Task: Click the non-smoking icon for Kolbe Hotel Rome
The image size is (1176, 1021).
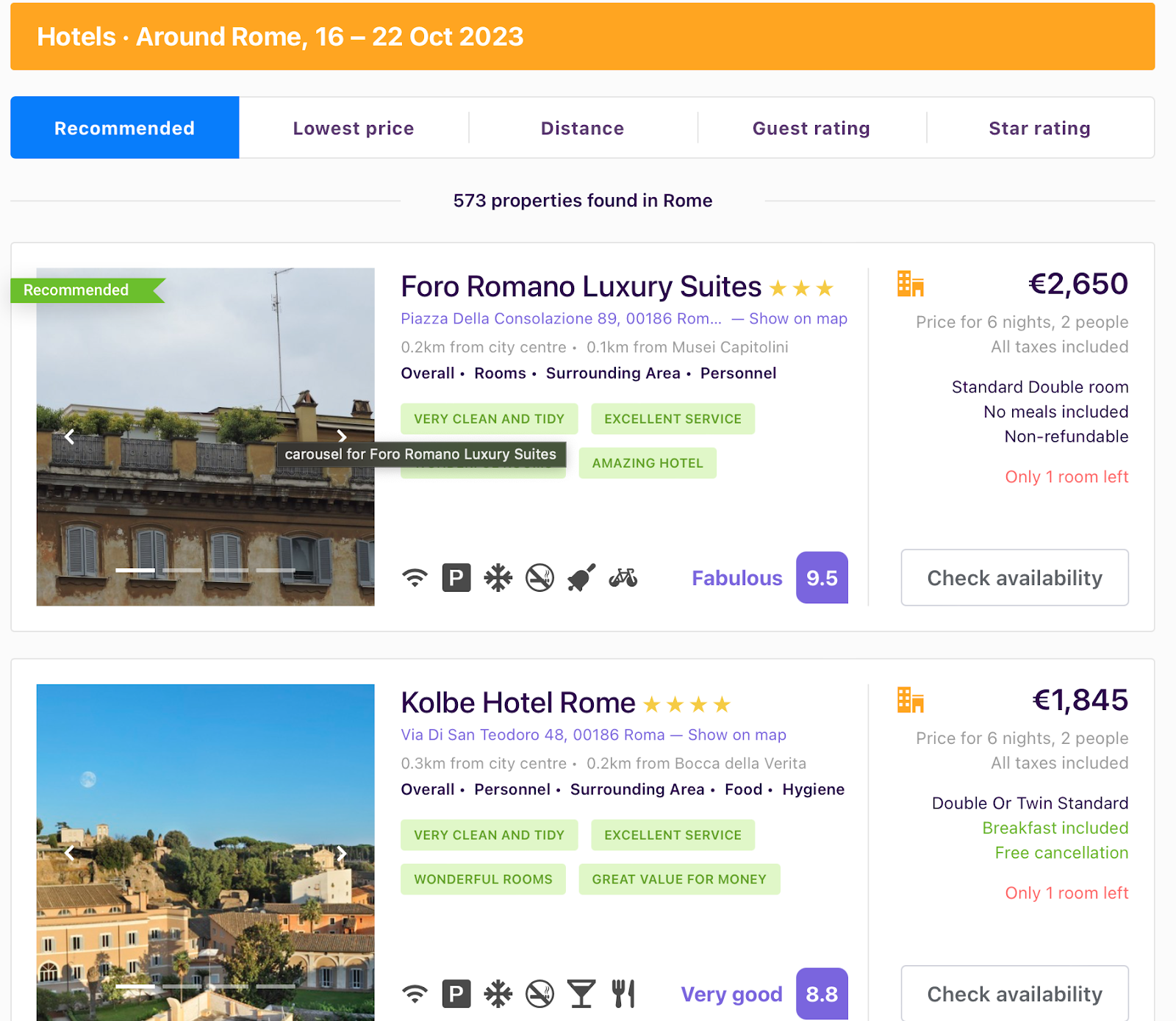Action: click(x=539, y=994)
